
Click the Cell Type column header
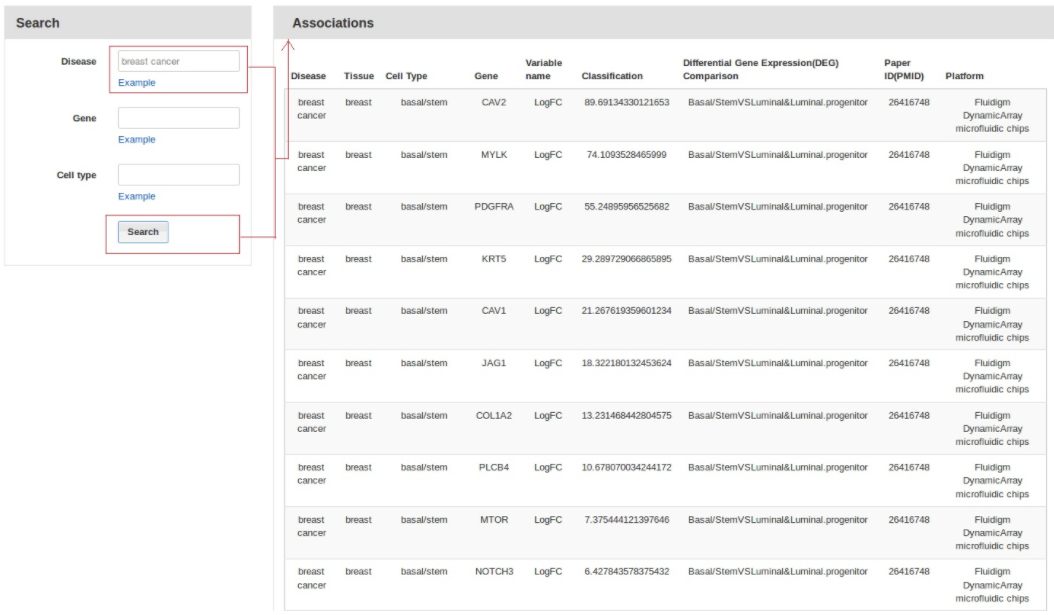407,76
